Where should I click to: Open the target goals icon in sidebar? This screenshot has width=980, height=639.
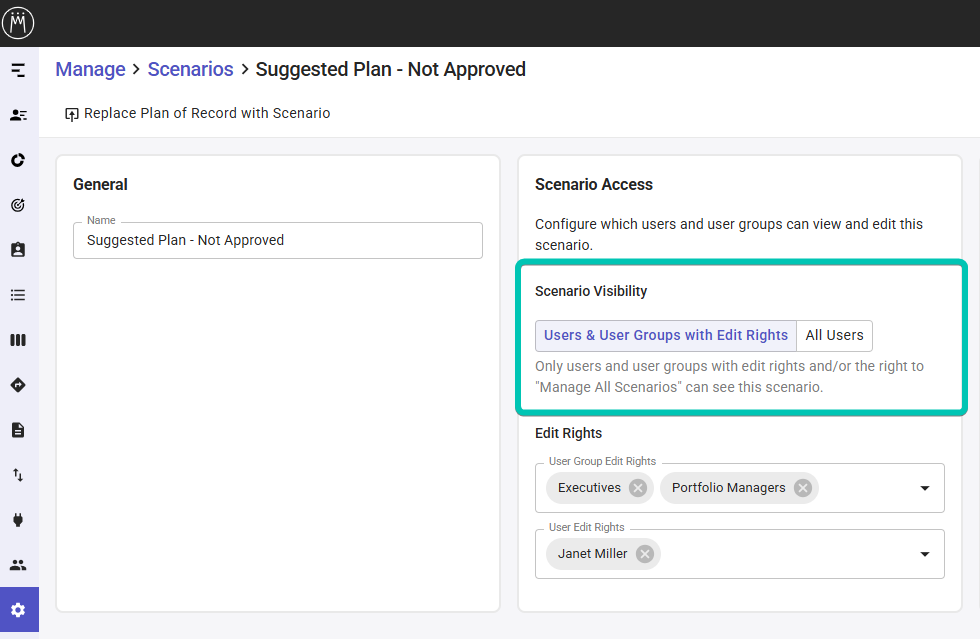tap(18, 205)
